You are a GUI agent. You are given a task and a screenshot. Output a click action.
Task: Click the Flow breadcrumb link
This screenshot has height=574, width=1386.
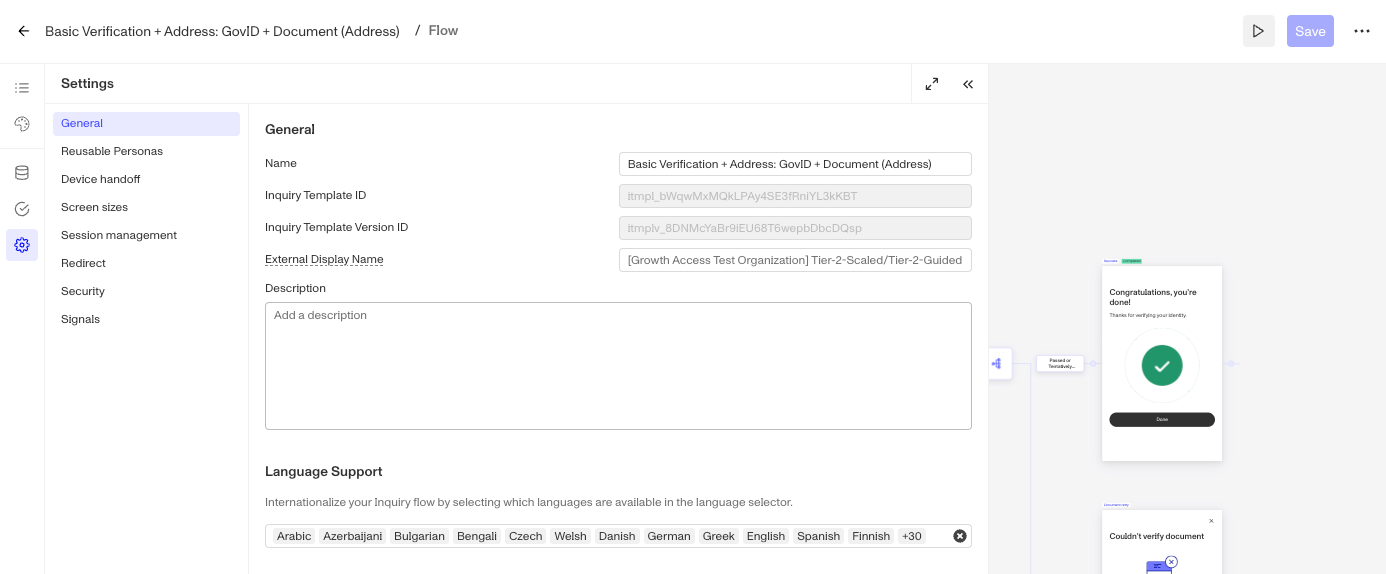tap(443, 31)
